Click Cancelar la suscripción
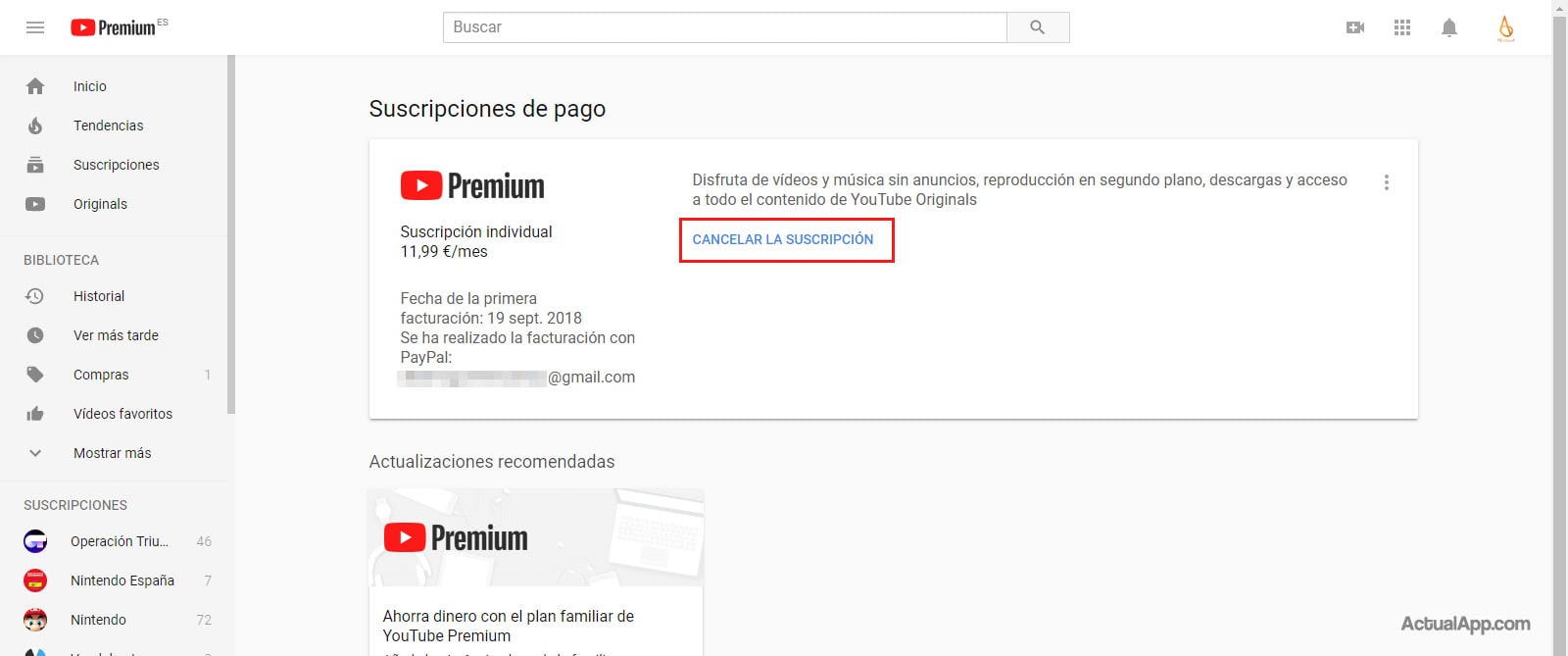The height and width of the screenshot is (656, 1568). 783,239
